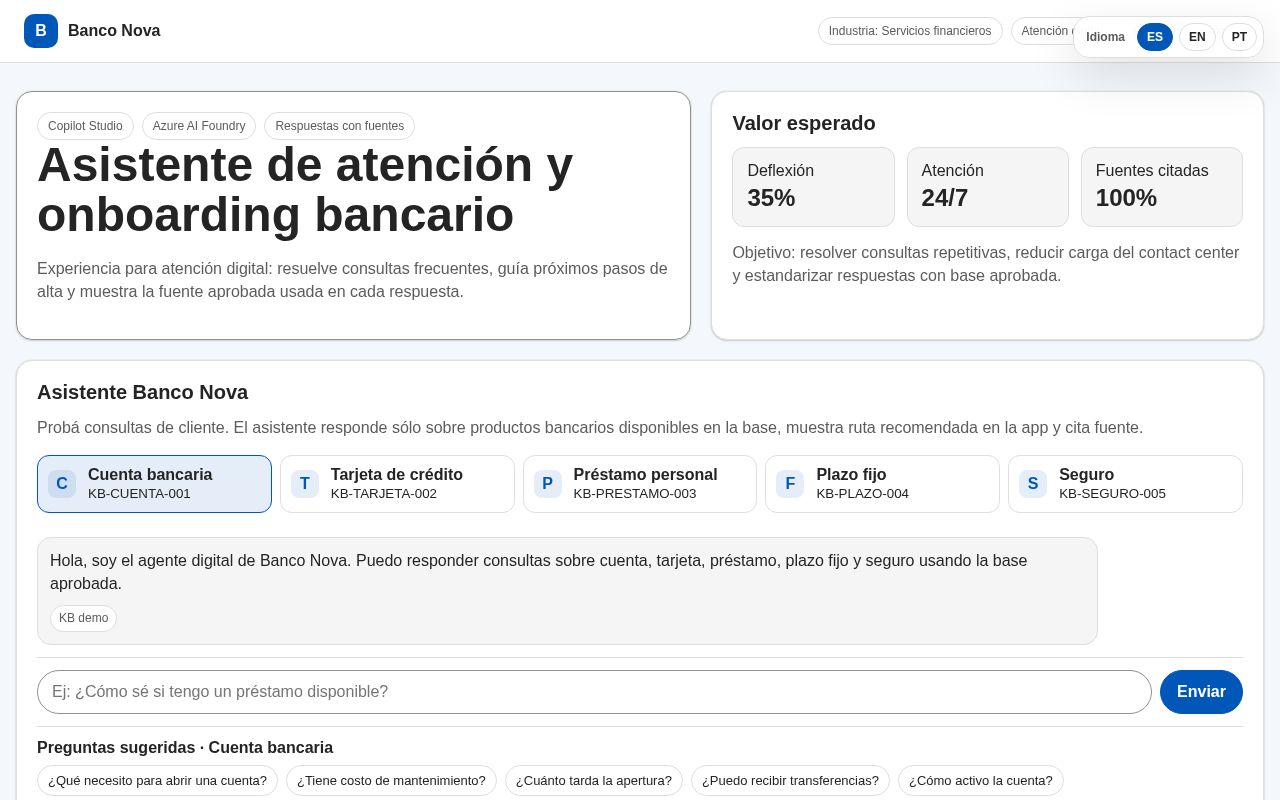This screenshot has height=800, width=1280.
Task: Open the Préstamo personal KB-PRESTAMO-003 tab
Action: [640, 484]
